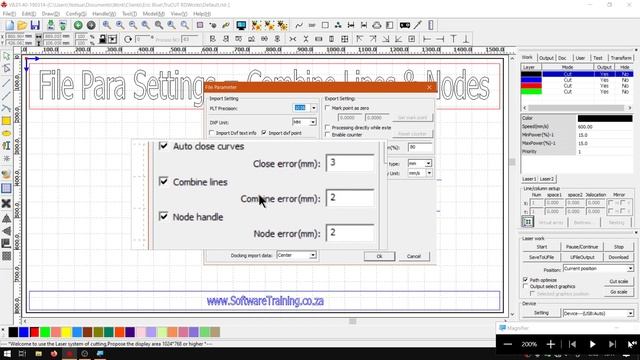Toggle the lock aspect ratio padlock icon
The width and height of the screenshot is (640, 360).
pyautogui.click(x=102, y=39)
